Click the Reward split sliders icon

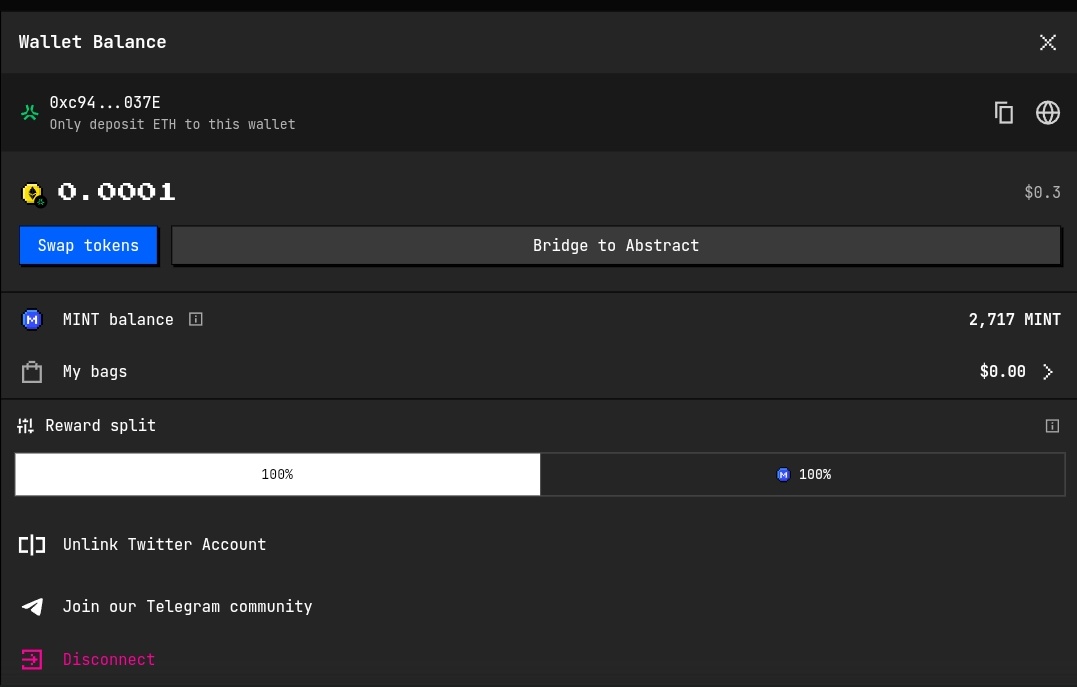[x=25, y=426]
